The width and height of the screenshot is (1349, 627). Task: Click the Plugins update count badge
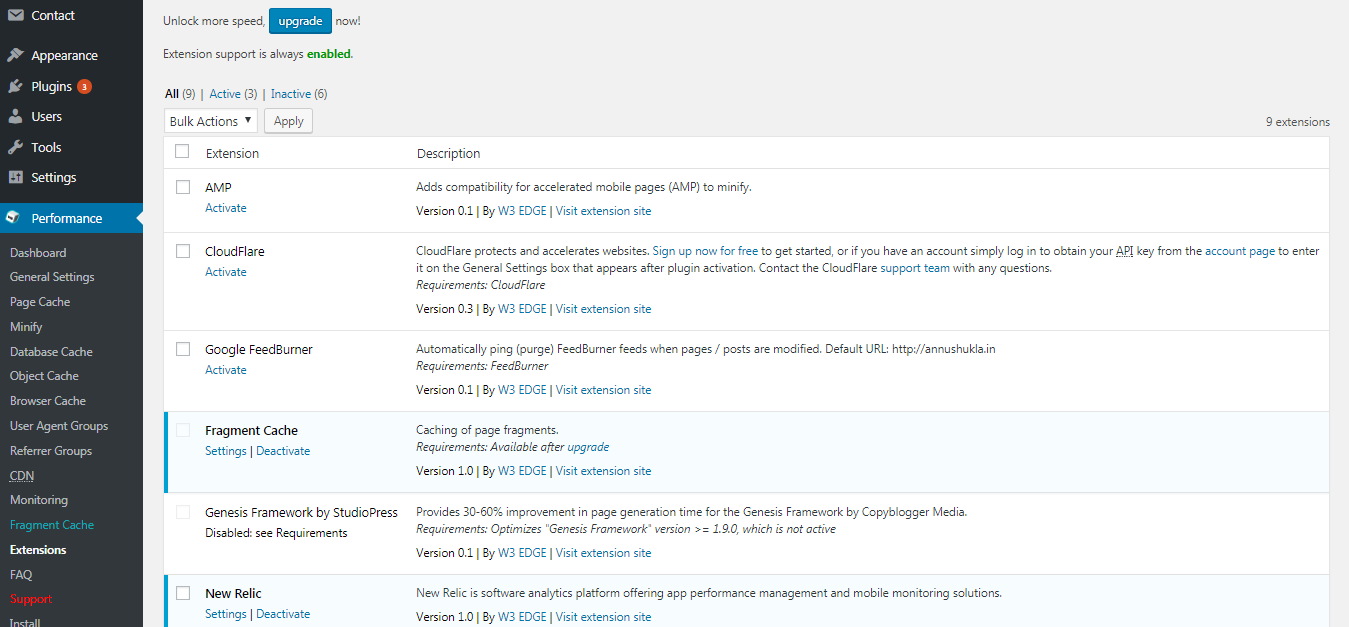85,86
